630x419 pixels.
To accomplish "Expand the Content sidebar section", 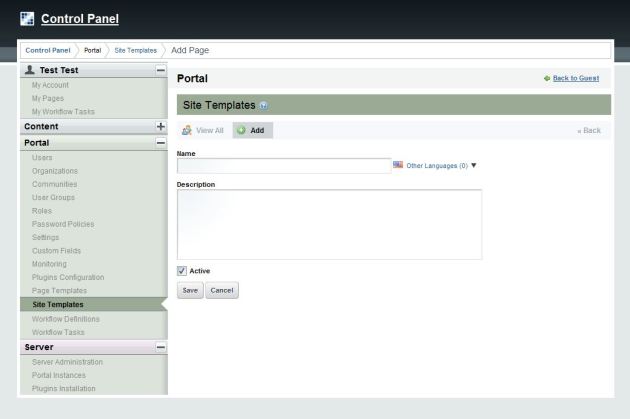I will 160,127.
